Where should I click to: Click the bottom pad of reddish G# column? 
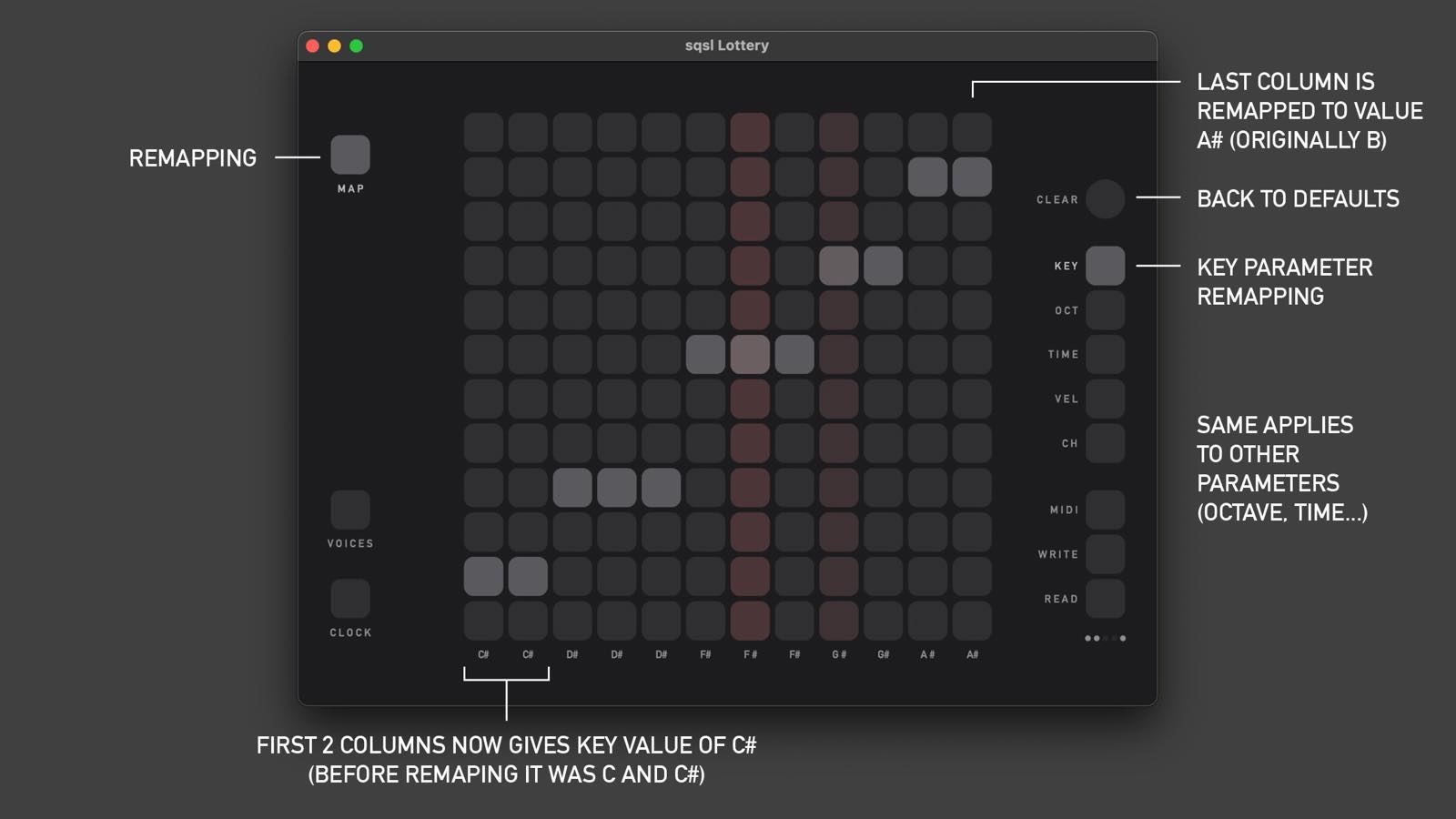[x=839, y=621]
